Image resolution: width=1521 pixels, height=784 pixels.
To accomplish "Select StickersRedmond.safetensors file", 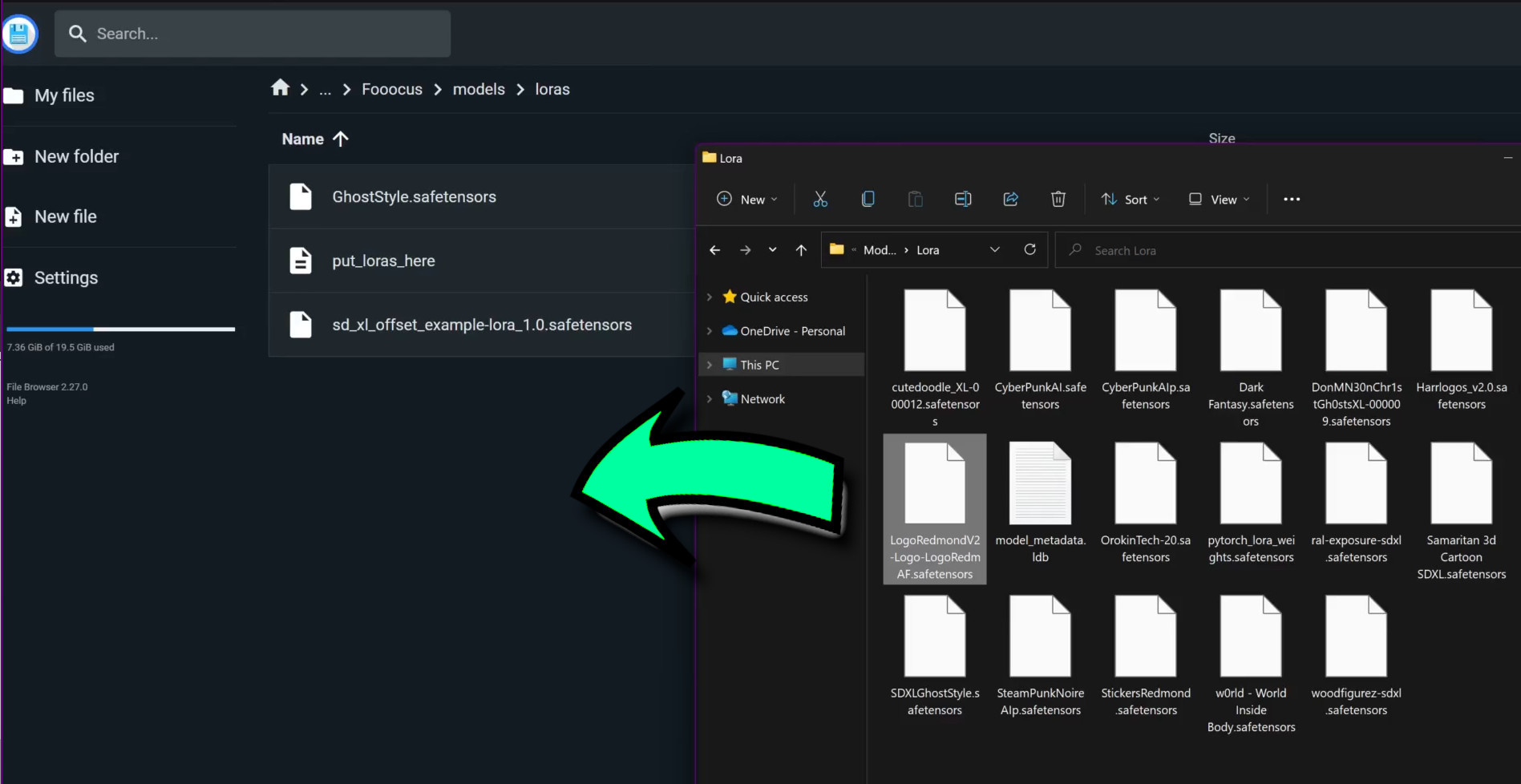I will (1146, 656).
